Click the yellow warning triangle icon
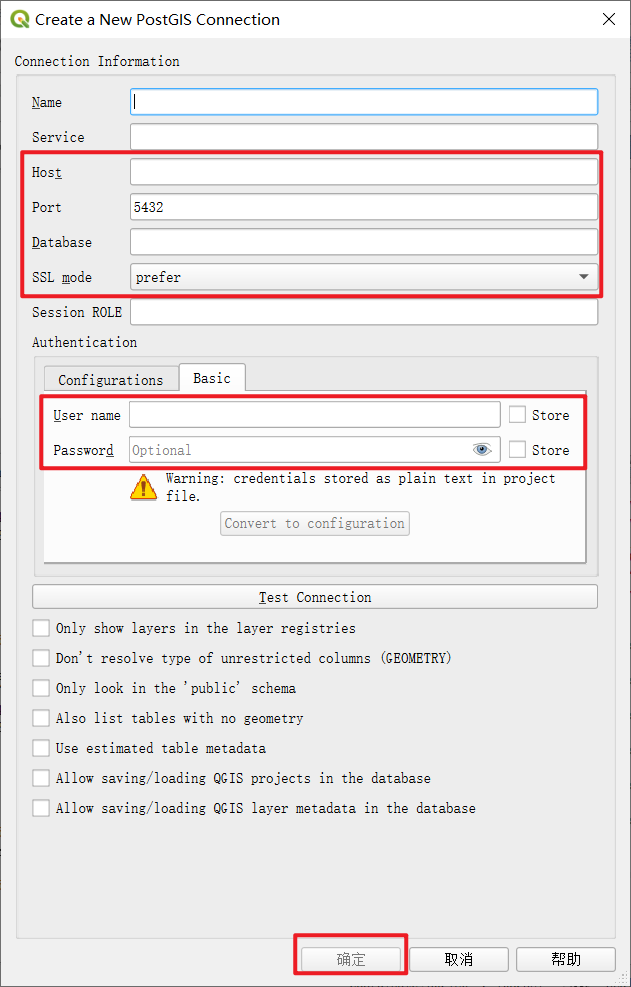The width and height of the screenshot is (631, 987). (144, 487)
